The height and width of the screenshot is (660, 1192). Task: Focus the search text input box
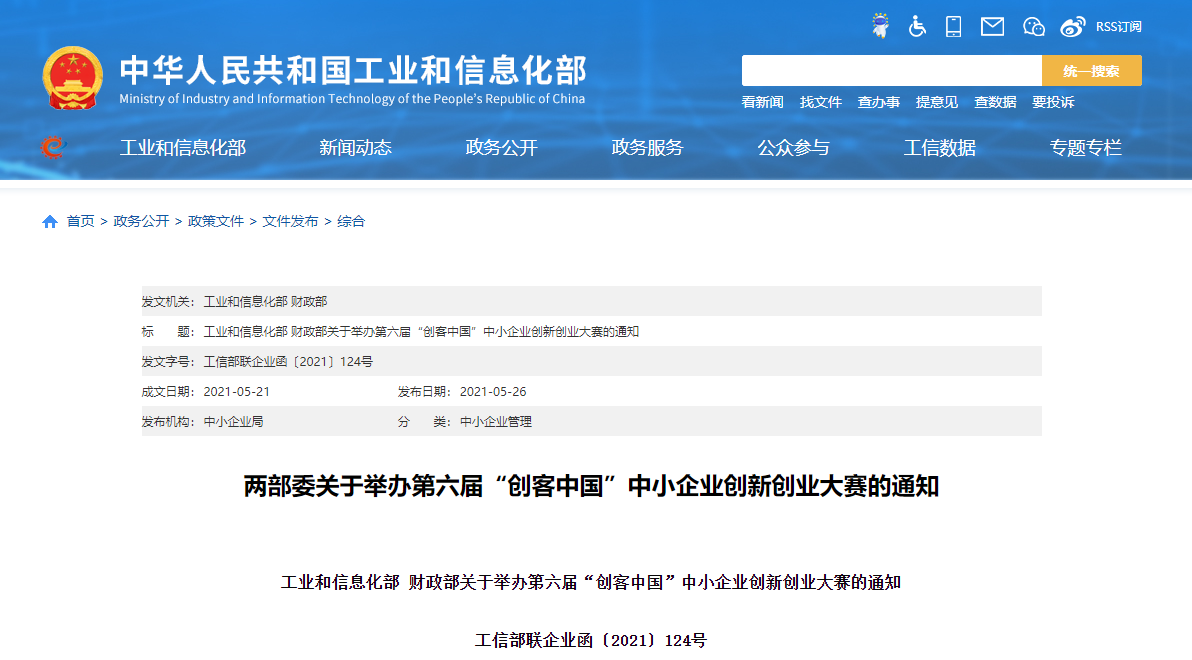pyautogui.click(x=891, y=71)
